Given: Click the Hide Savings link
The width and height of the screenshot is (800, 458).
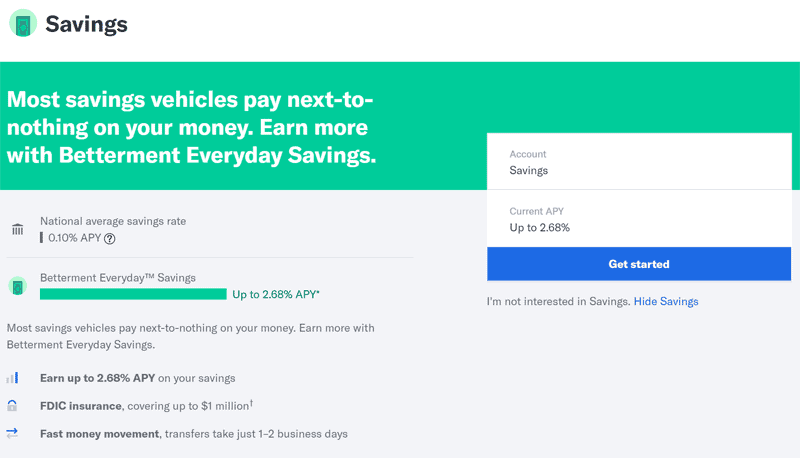Looking at the screenshot, I should pos(666,301).
